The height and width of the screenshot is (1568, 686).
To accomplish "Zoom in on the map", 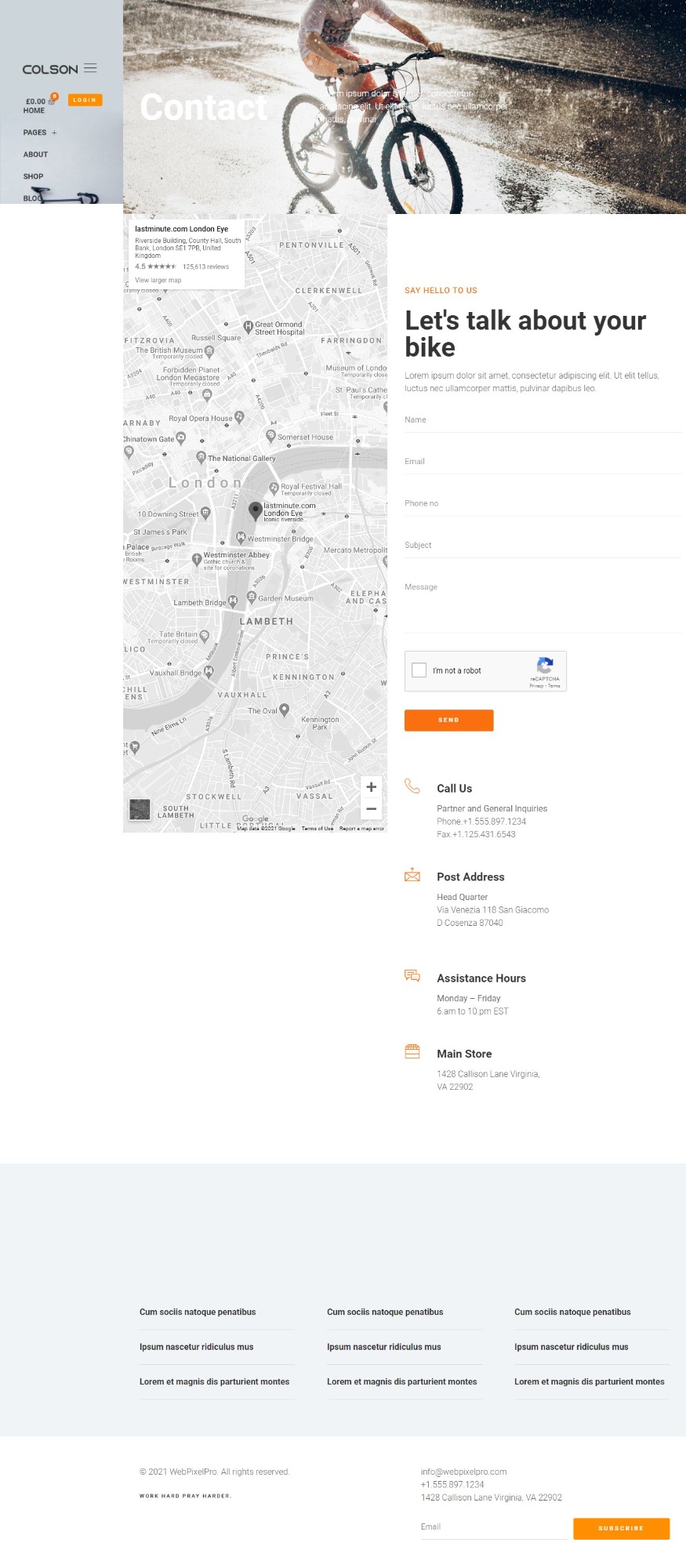I will 372,787.
